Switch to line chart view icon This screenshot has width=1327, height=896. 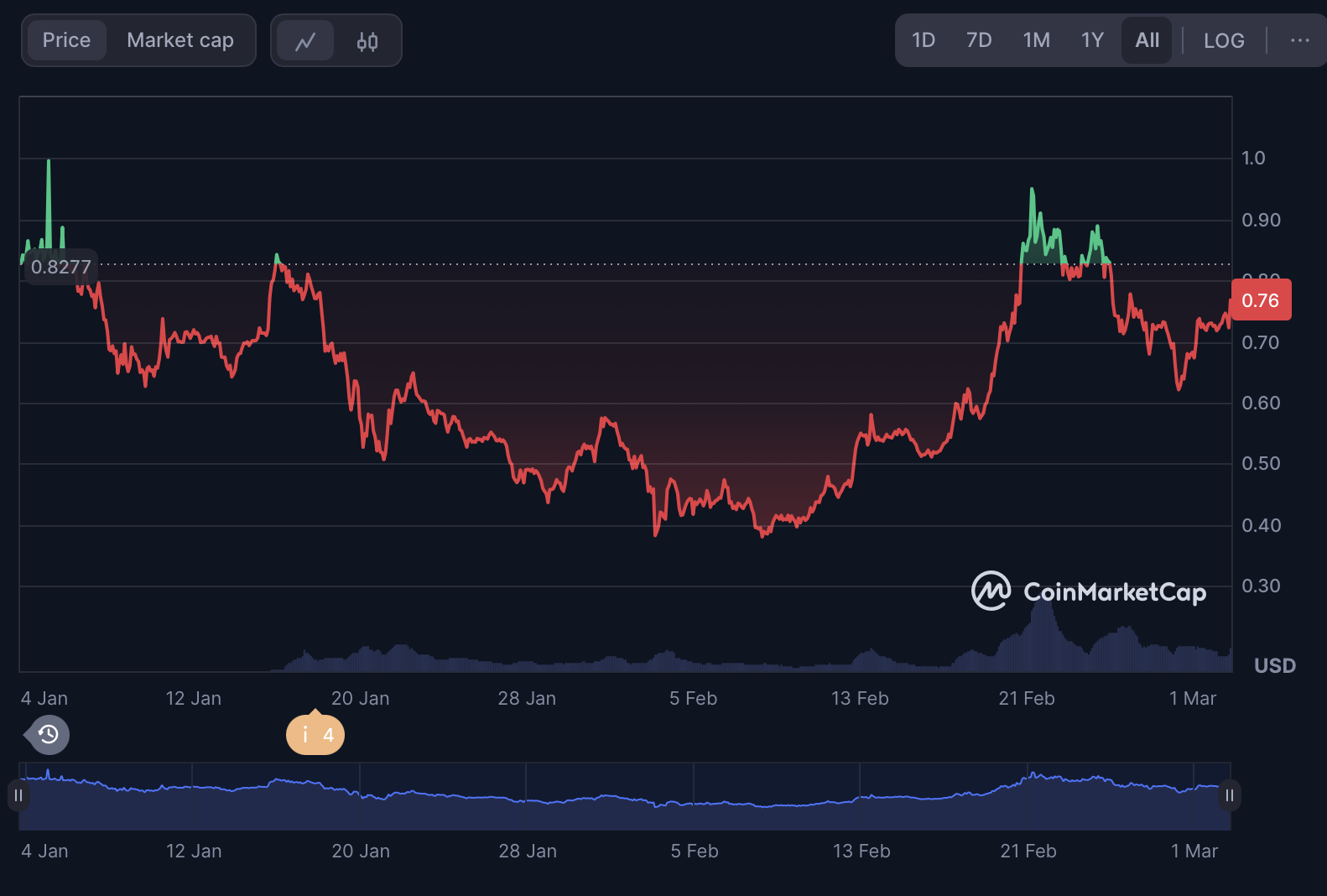tap(305, 40)
